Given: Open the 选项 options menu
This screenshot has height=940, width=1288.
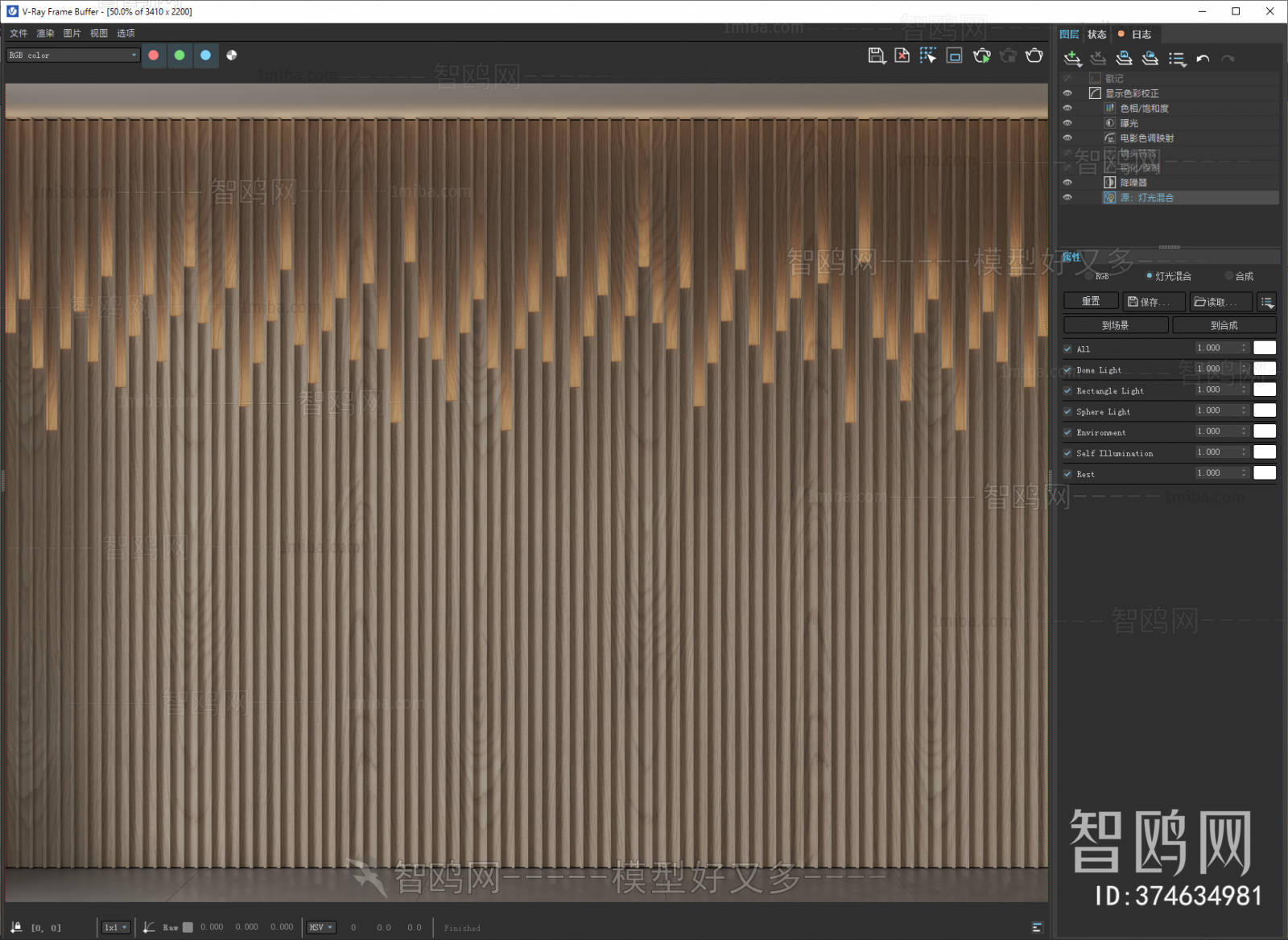Looking at the screenshot, I should point(126,33).
